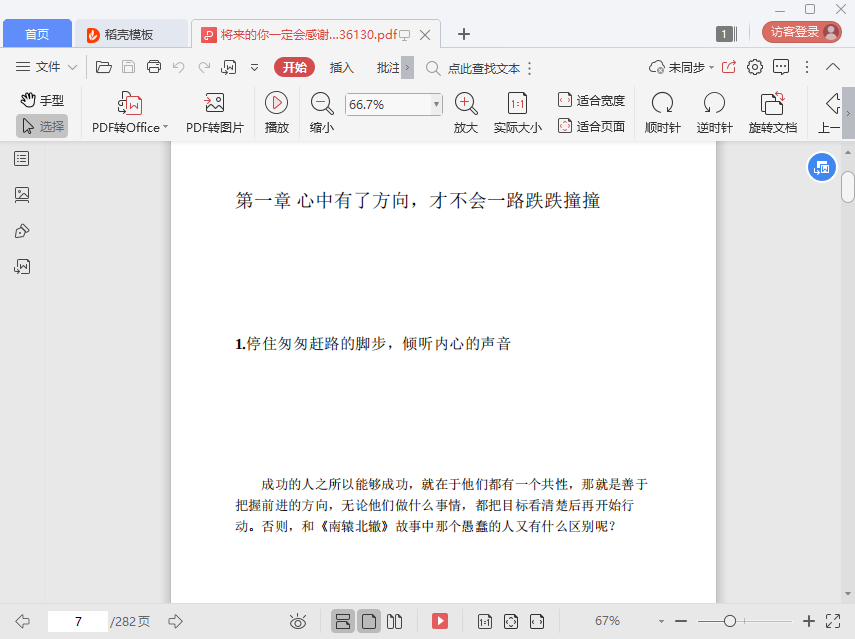
Task: Toggle continuous scrolling view mode
Action: [x=343, y=621]
